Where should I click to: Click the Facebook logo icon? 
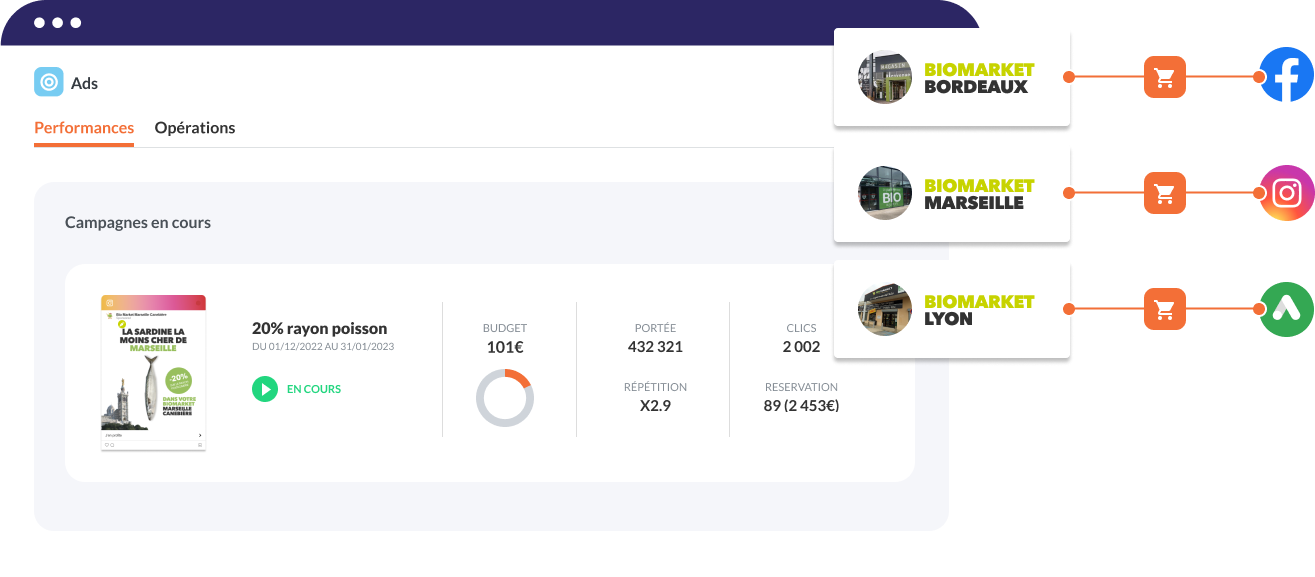pyautogui.click(x=1286, y=76)
